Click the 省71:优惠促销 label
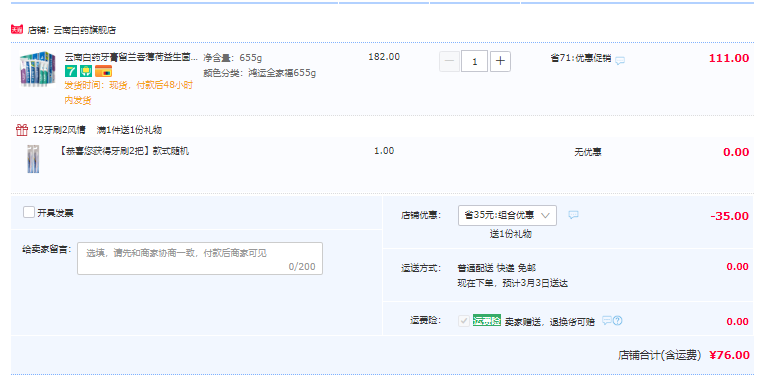The width and height of the screenshot is (760, 378). pos(581,58)
